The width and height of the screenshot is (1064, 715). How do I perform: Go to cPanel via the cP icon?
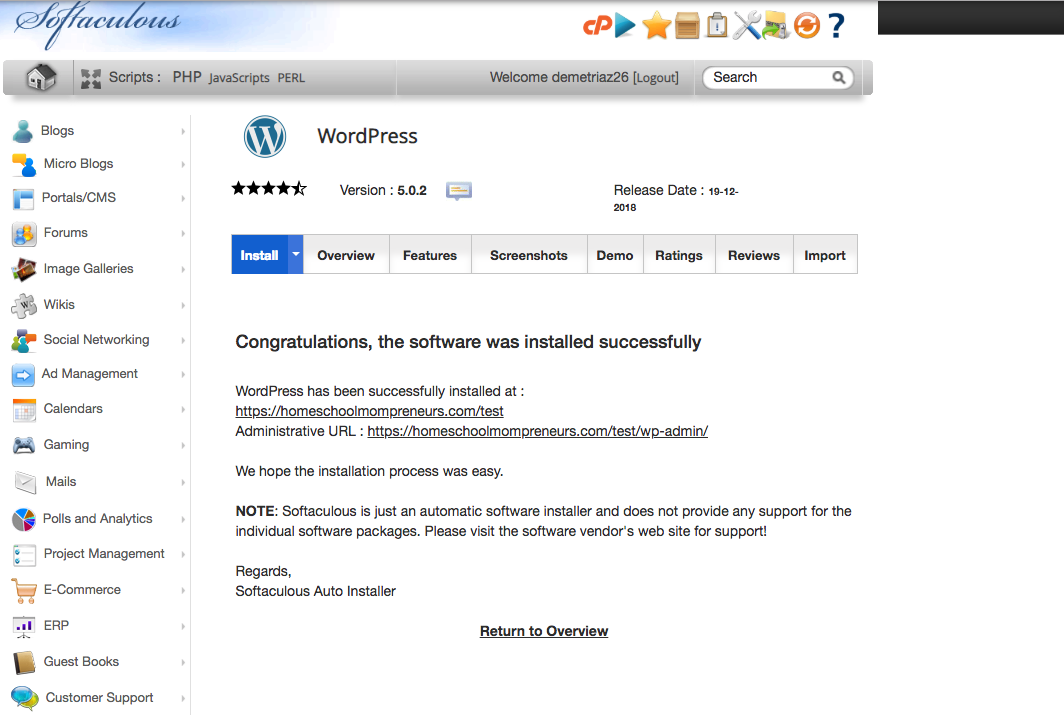click(597, 26)
